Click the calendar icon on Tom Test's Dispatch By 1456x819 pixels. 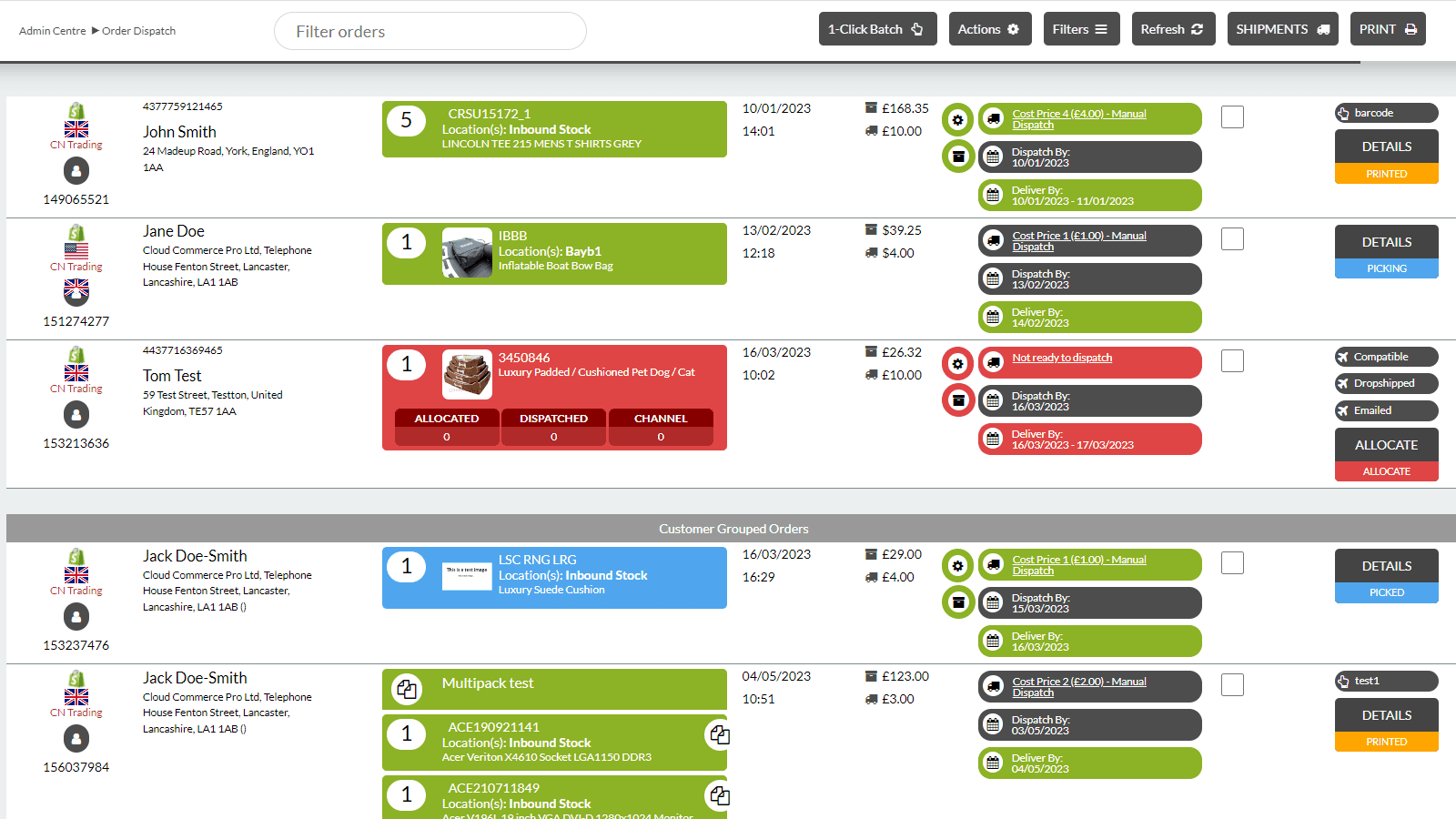click(x=992, y=400)
